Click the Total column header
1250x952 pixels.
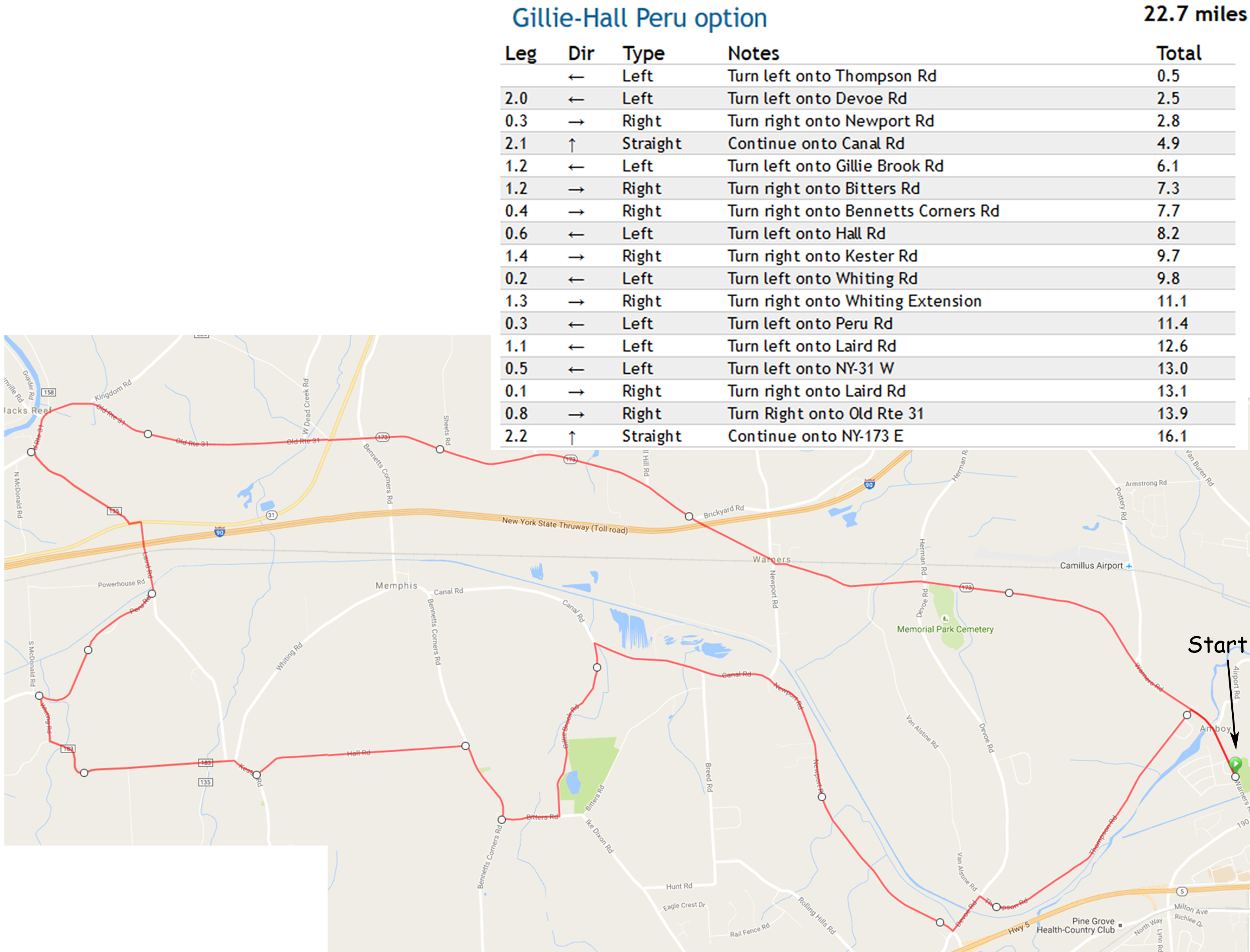(1178, 53)
